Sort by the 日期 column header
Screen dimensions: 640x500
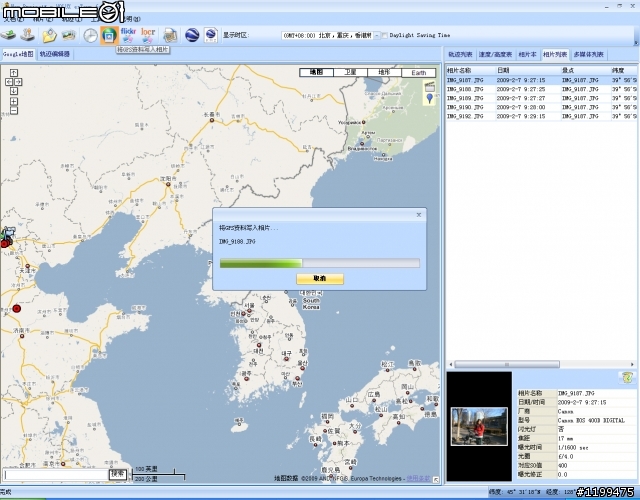pos(528,70)
